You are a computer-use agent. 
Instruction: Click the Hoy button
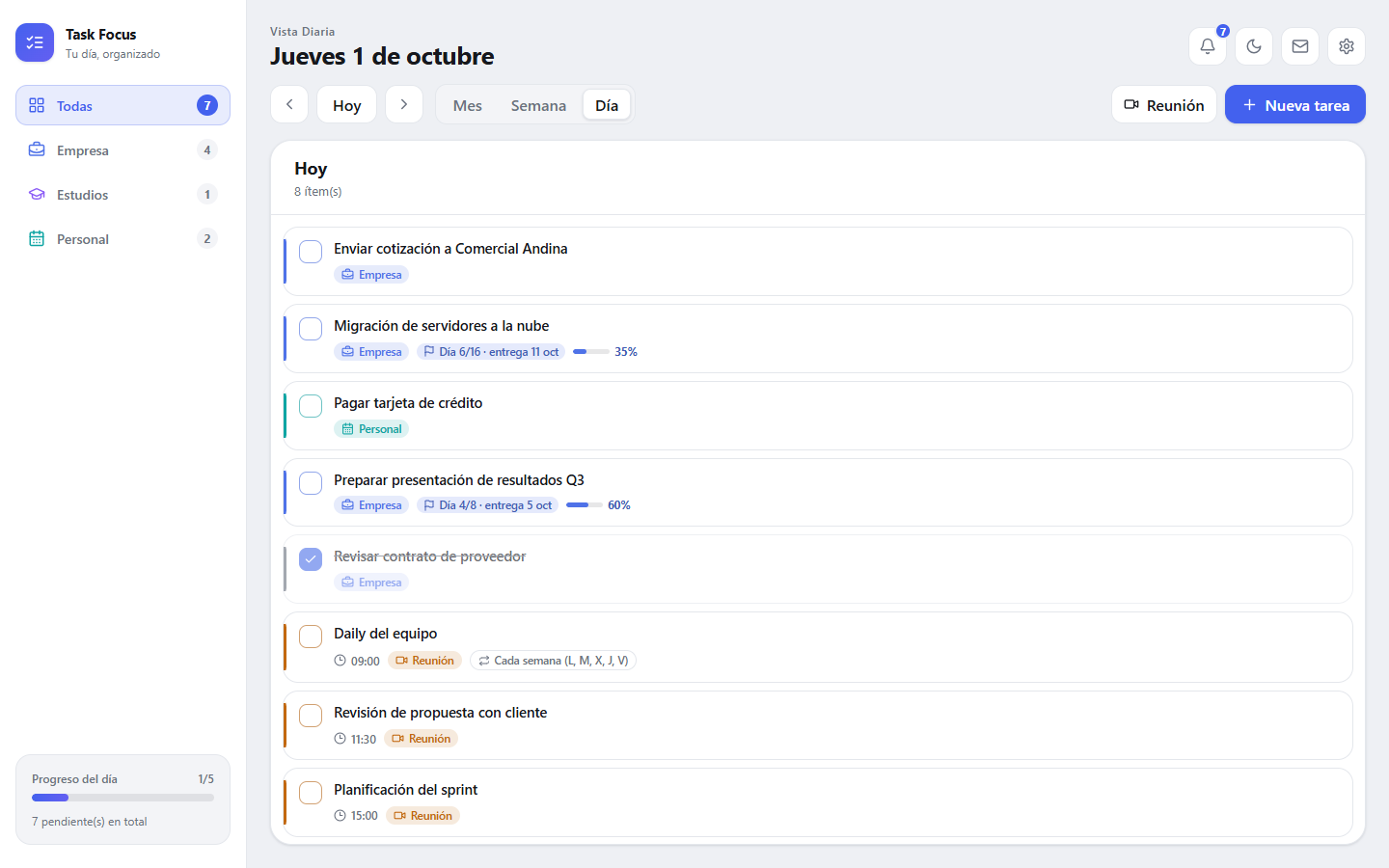347,104
